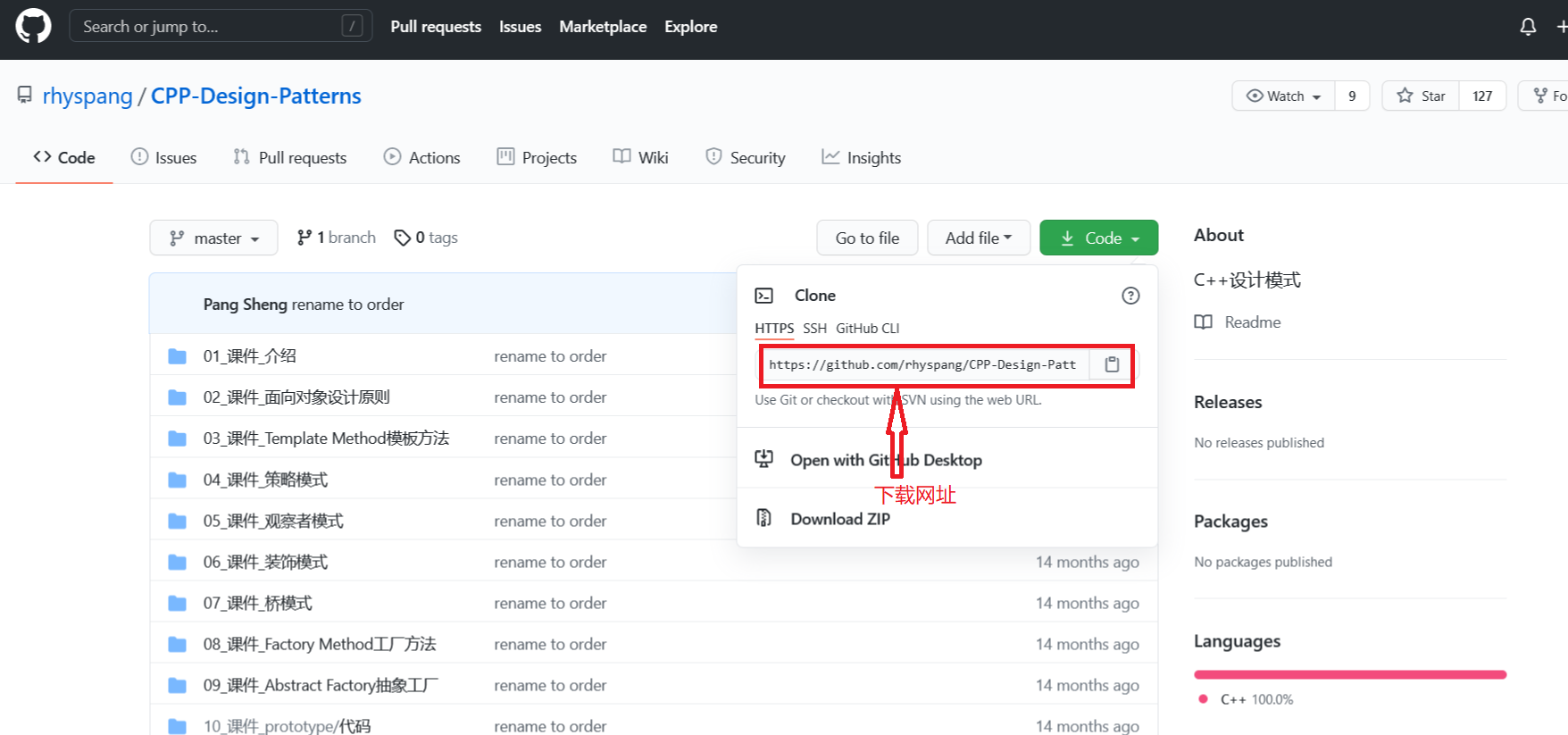Open the Packages heading link

[1230, 522]
